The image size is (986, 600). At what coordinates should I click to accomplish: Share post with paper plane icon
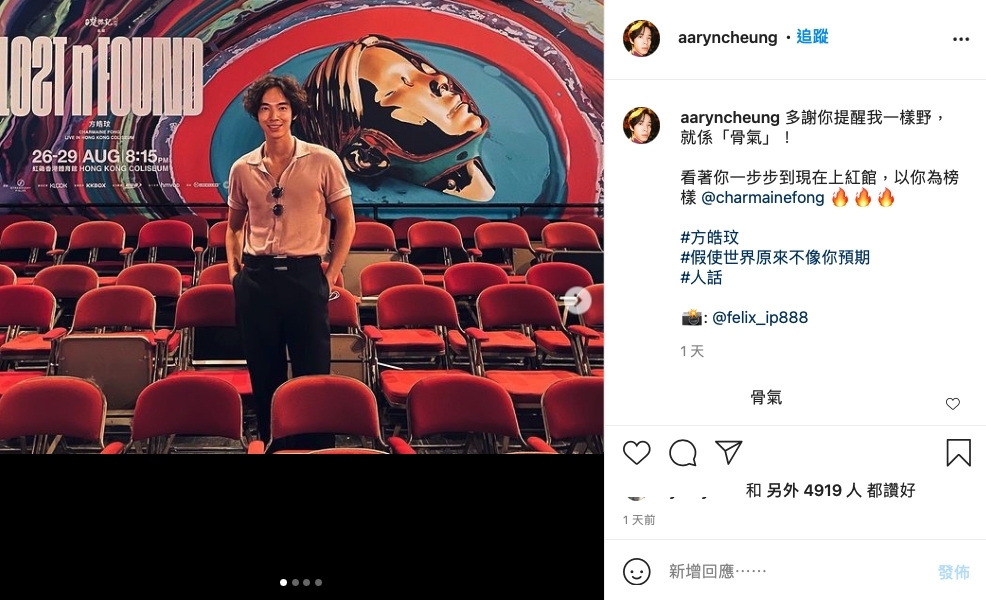[x=729, y=452]
